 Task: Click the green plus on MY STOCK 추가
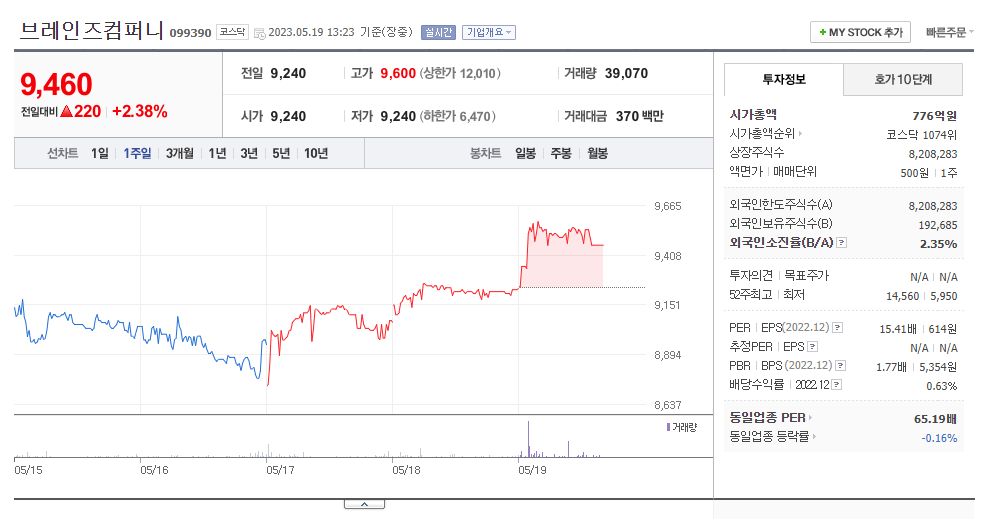click(x=823, y=32)
